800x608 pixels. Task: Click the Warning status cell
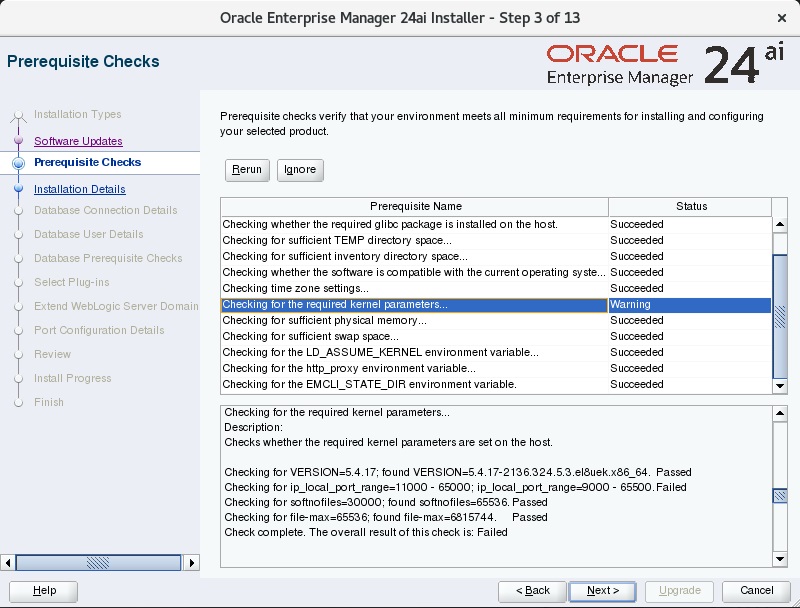tap(690, 305)
